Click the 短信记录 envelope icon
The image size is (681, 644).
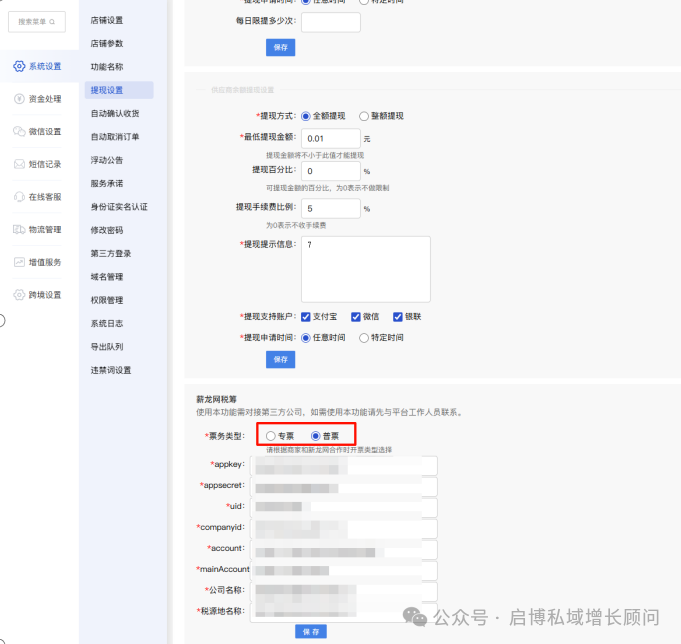(x=19, y=164)
